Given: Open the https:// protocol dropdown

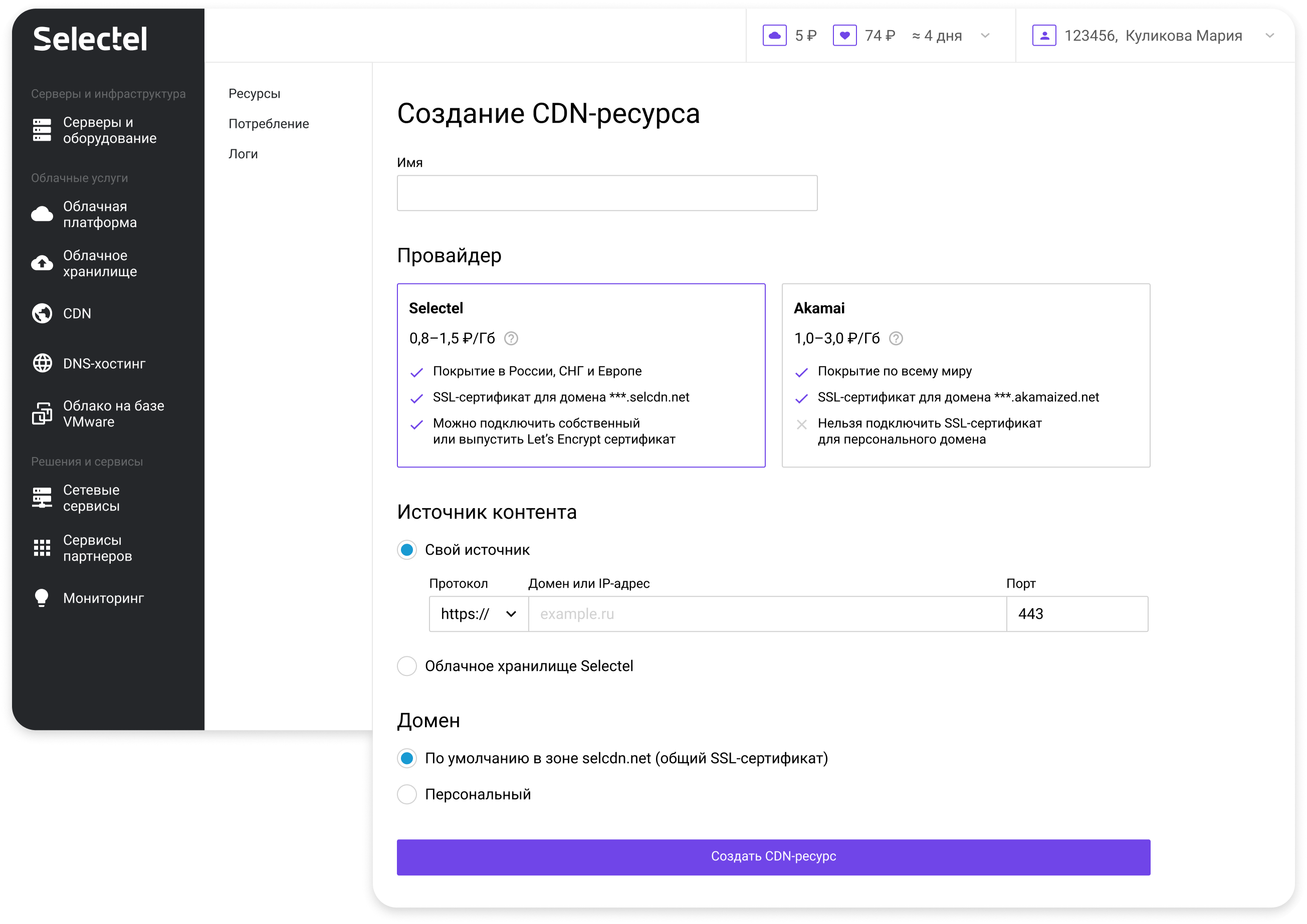Looking at the screenshot, I should pyautogui.click(x=479, y=614).
